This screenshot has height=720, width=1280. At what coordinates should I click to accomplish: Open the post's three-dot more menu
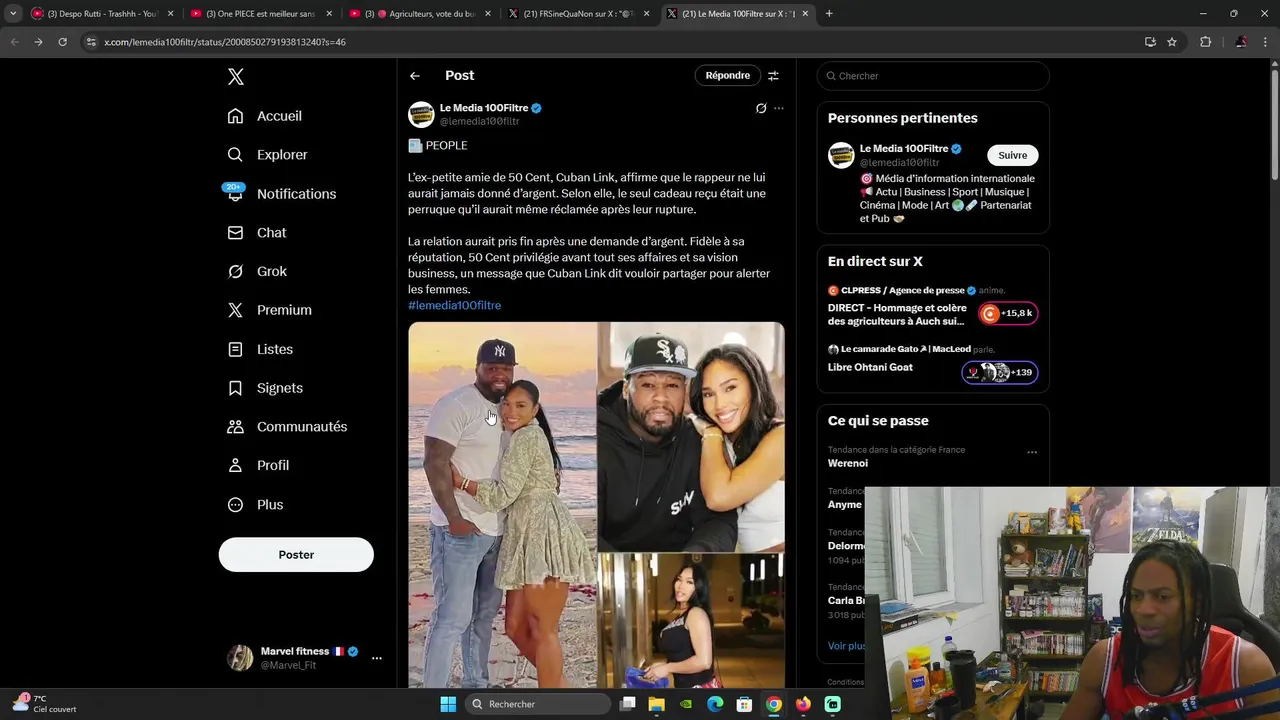tap(779, 108)
